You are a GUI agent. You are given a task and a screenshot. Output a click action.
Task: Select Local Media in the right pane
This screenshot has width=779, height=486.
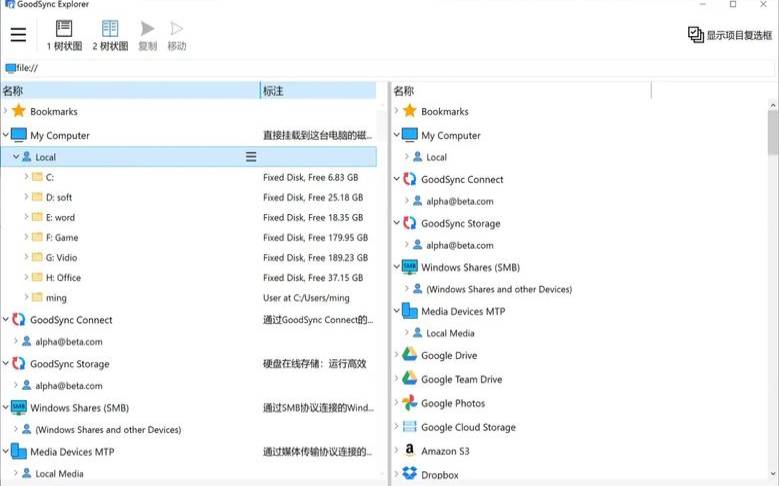[x=450, y=333]
